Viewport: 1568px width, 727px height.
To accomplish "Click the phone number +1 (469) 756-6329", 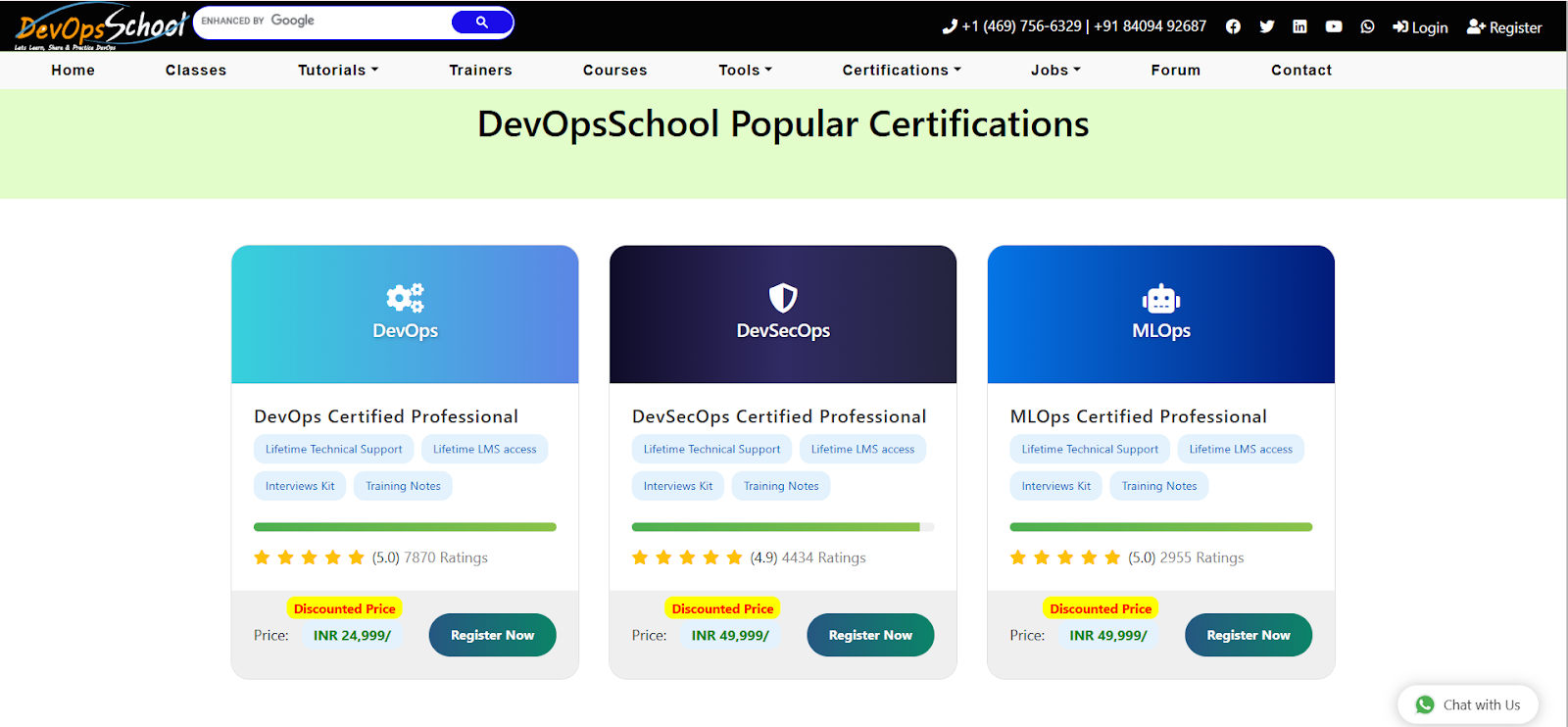I will pyautogui.click(x=1021, y=26).
